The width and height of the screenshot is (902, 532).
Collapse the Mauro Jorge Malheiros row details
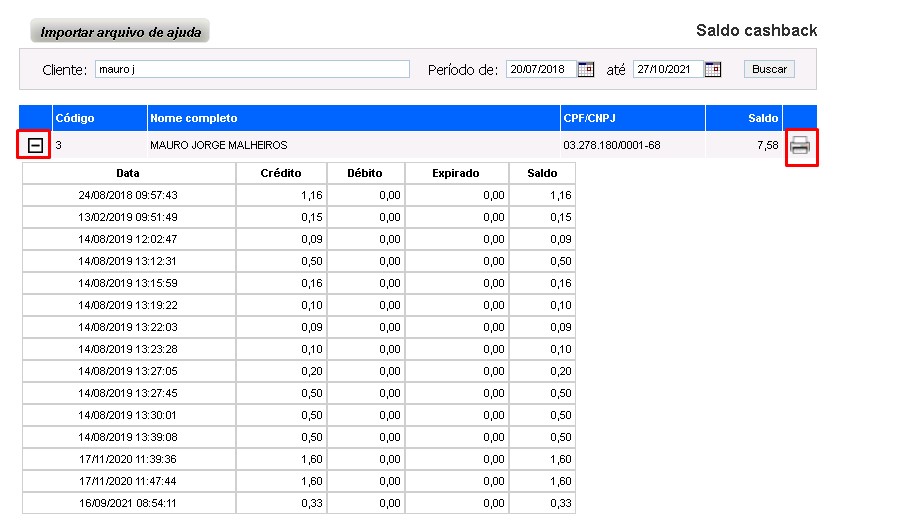(35, 146)
